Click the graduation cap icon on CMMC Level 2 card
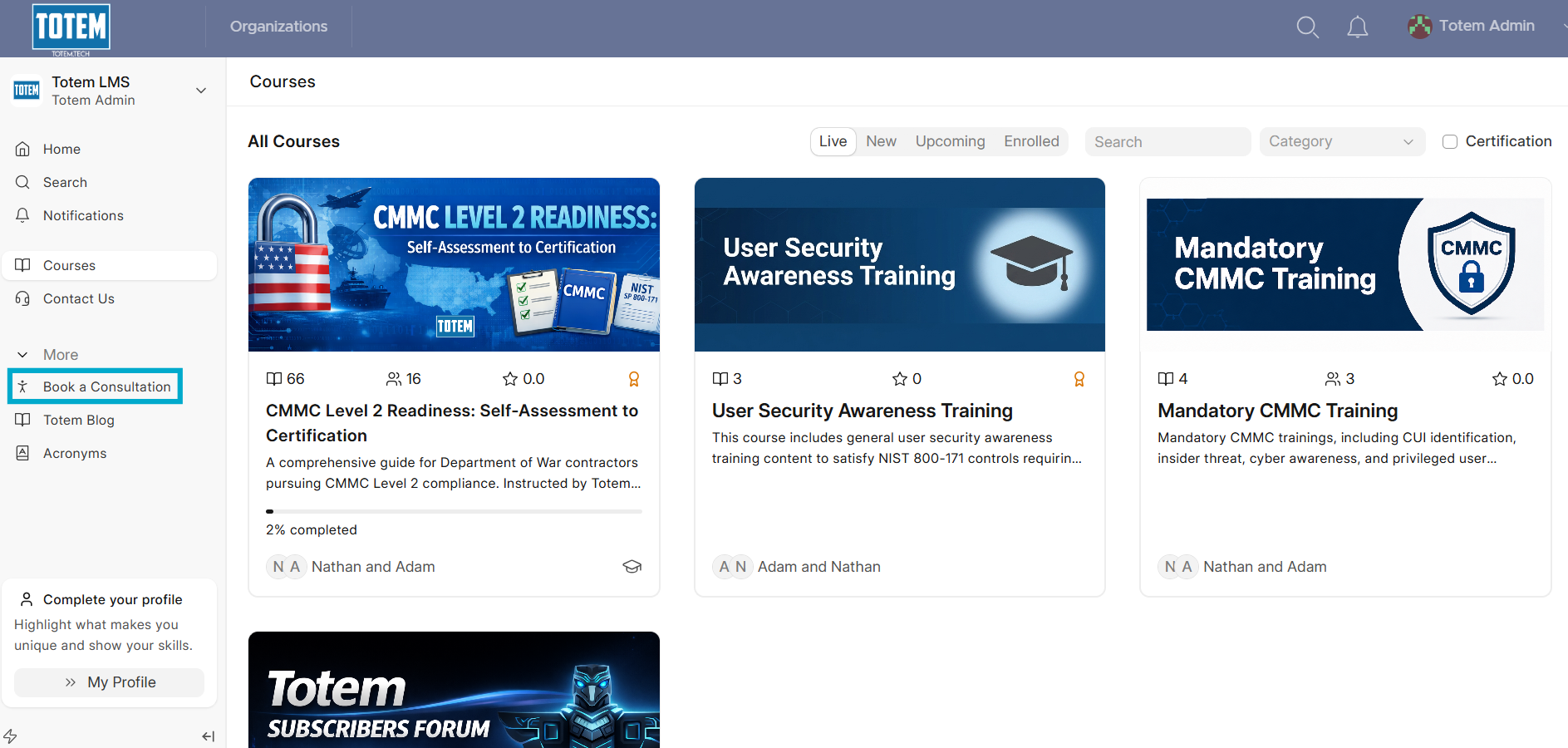The image size is (1568, 748). 632,567
